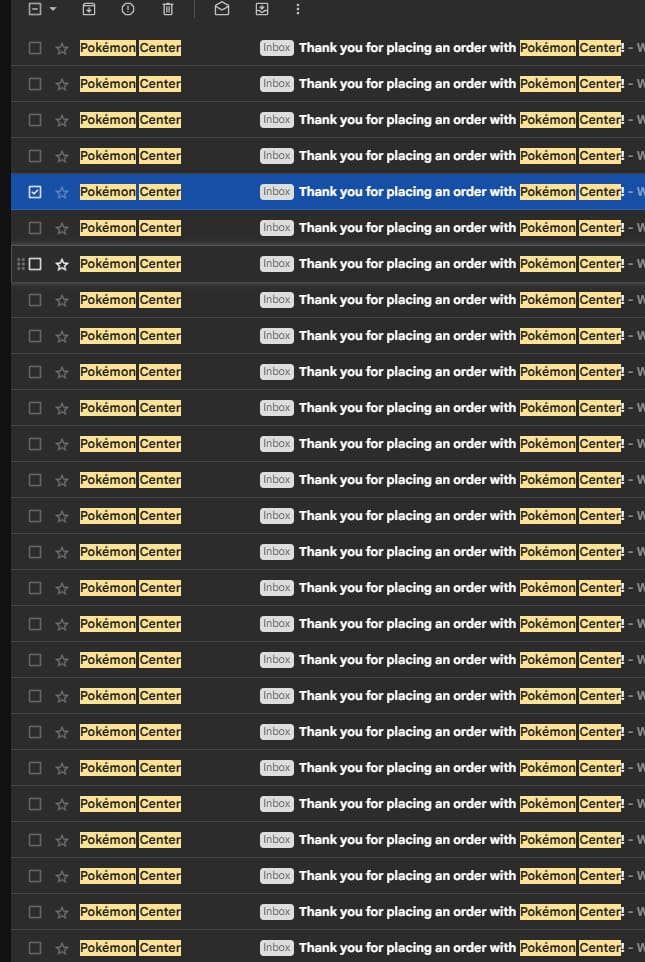Screen dimensions: 645x962
Task: Click the master select checkbox in the toolbar
Action: 35,9
